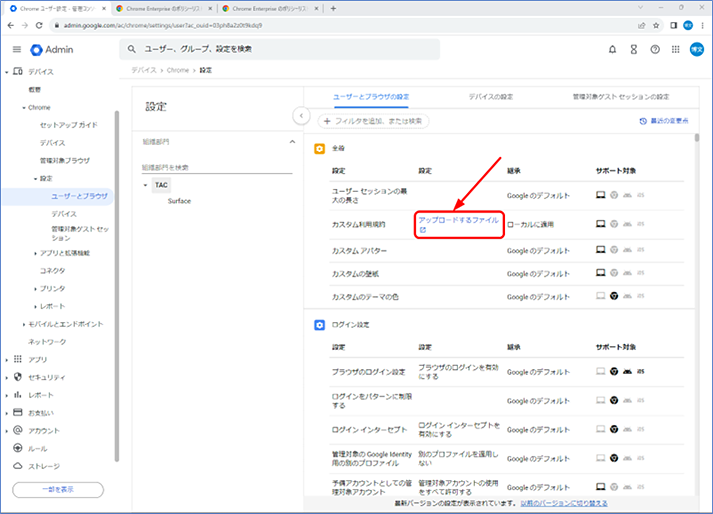Viewport: 713px width, 514px height.
Task: Collapse the デバイス sidebar section
Action: point(6,72)
